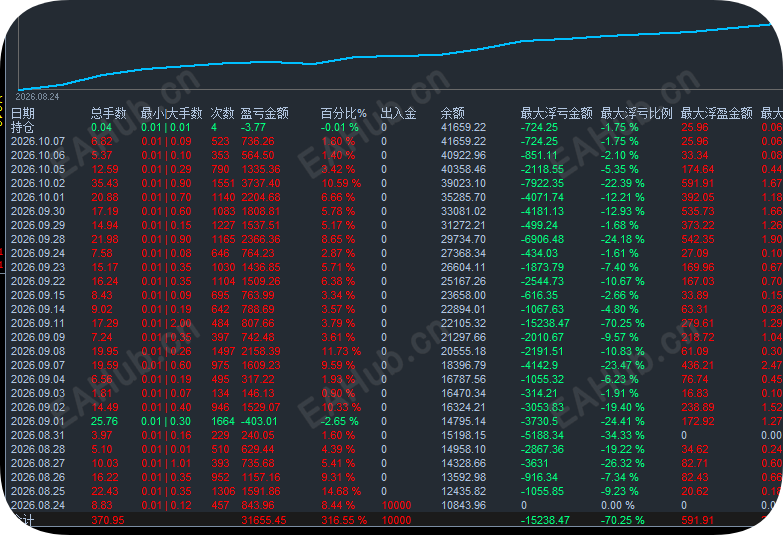
Task: Select the 2026.08.26 date row
Action: click(x=38, y=477)
